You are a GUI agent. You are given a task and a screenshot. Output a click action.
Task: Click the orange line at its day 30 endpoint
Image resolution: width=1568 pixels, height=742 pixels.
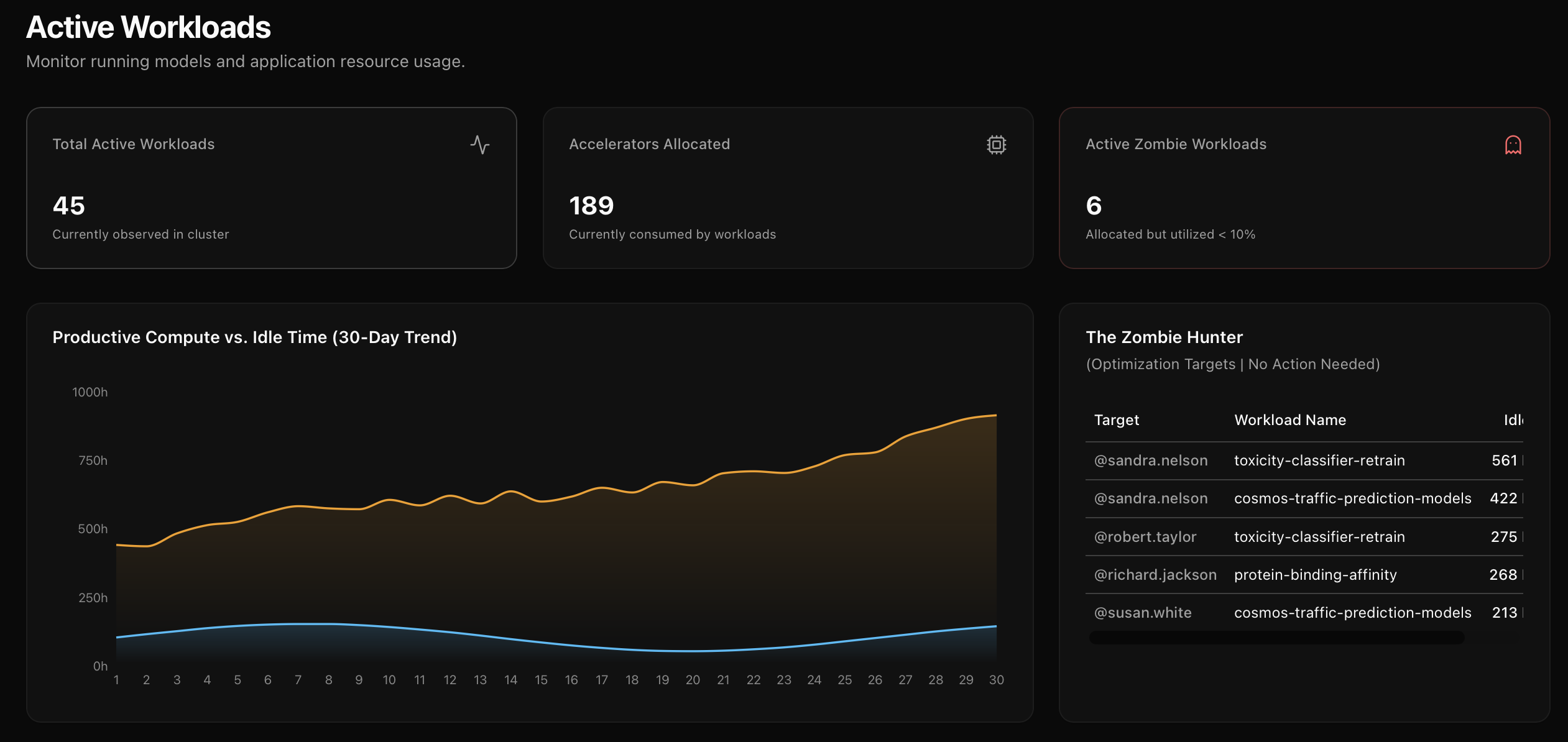(x=995, y=415)
